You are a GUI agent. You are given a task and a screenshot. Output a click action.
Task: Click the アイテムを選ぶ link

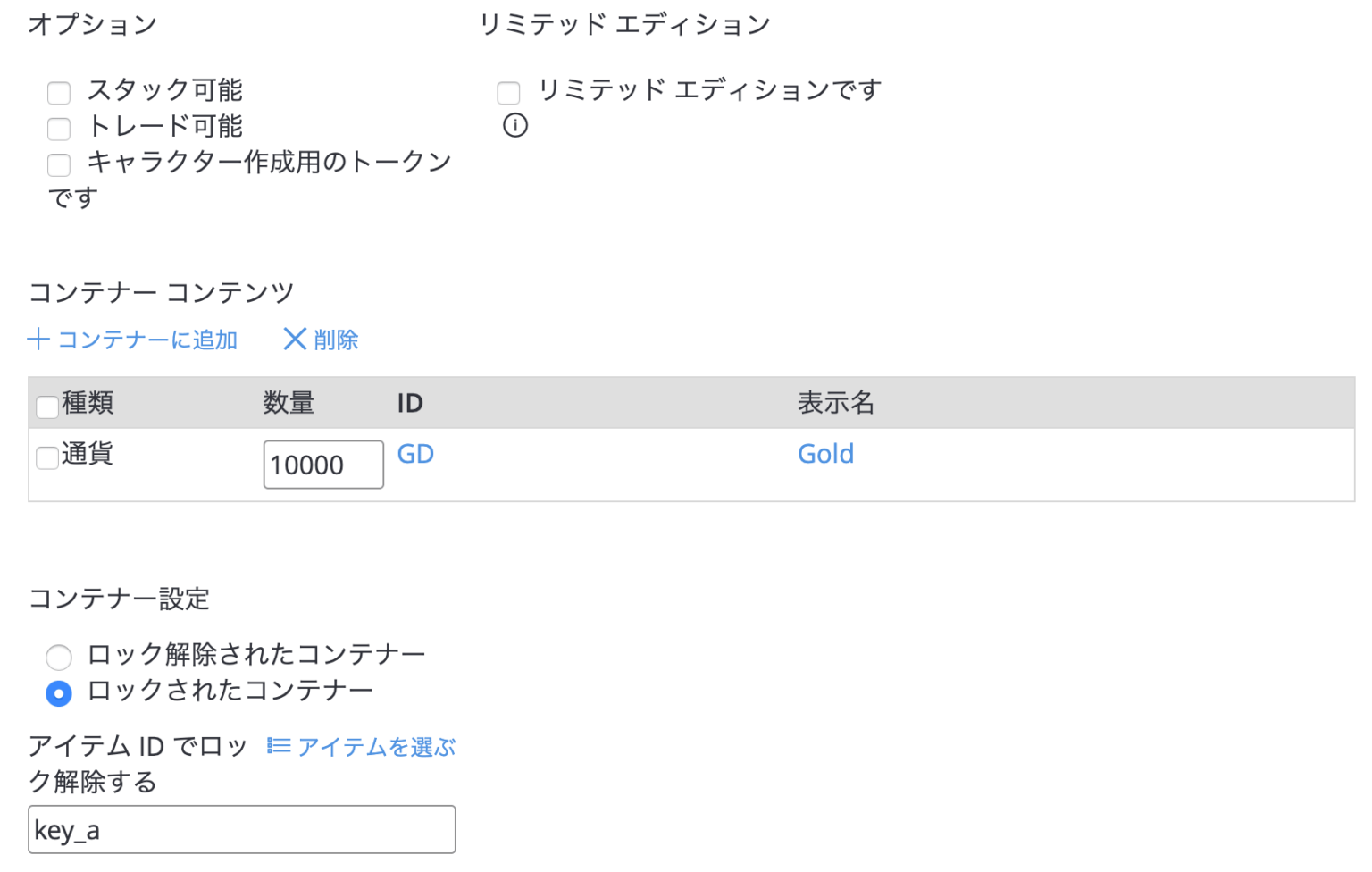coord(376,747)
